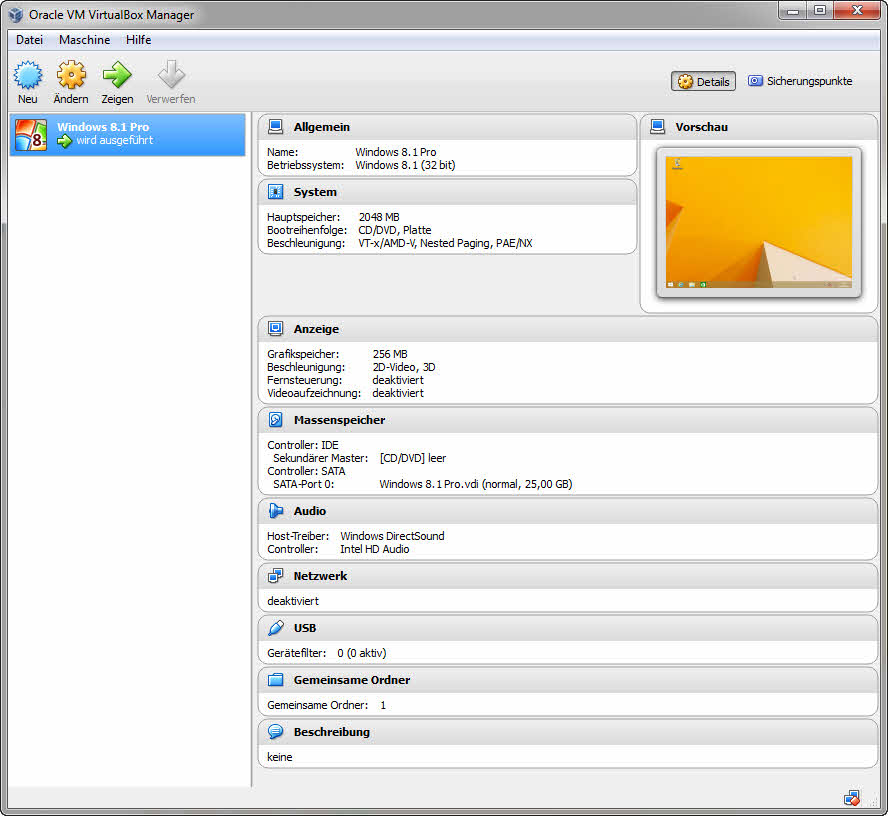Open settings with the Ändern gear icon
Viewport: 888px width, 816px height.
point(71,75)
